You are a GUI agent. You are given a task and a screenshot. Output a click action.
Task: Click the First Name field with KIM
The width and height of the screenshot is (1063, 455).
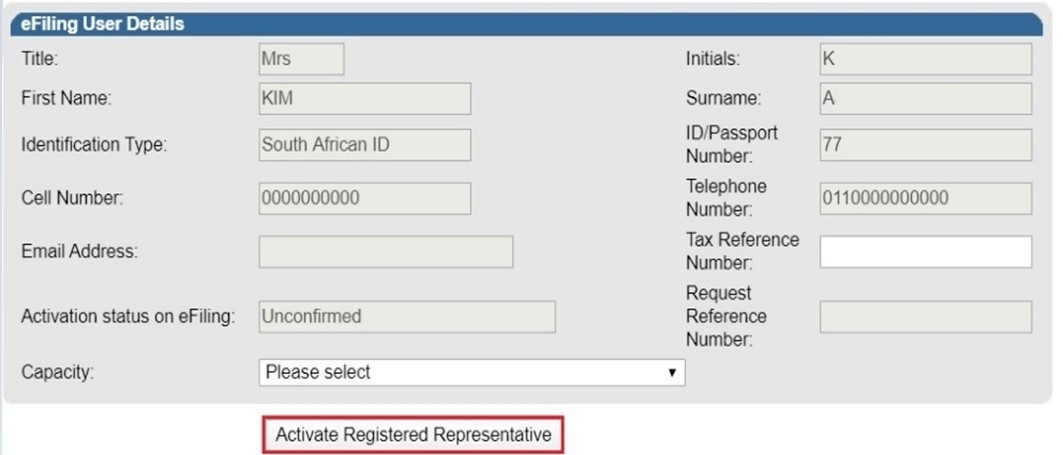pos(364,99)
